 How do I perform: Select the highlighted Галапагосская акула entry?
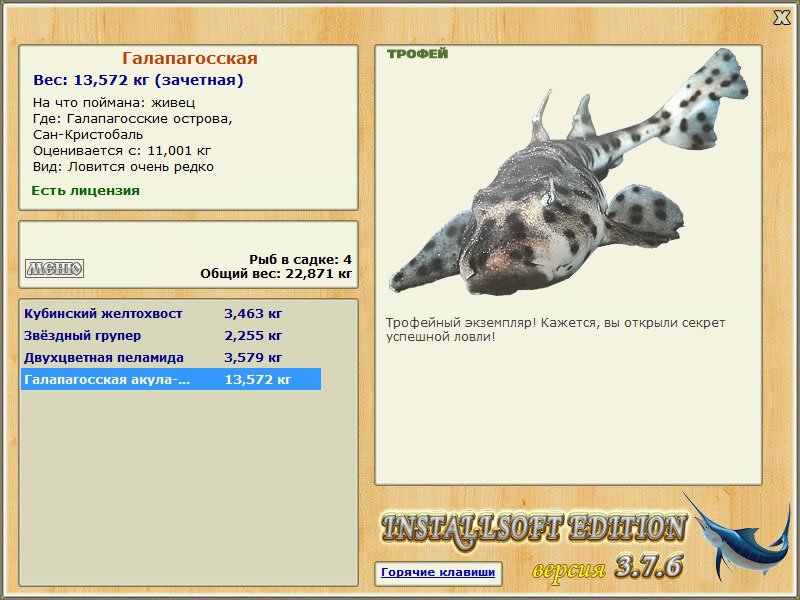(170, 380)
